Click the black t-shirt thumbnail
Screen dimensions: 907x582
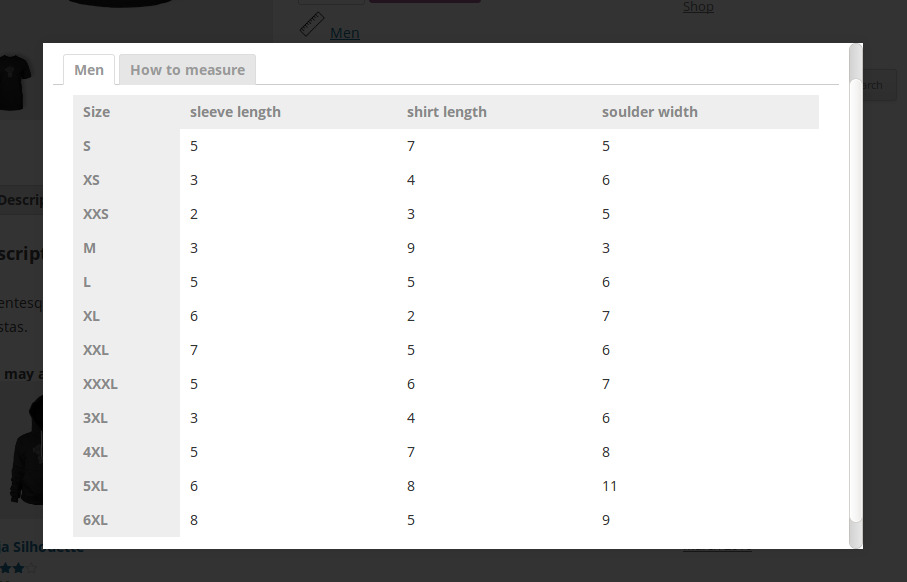(14, 82)
